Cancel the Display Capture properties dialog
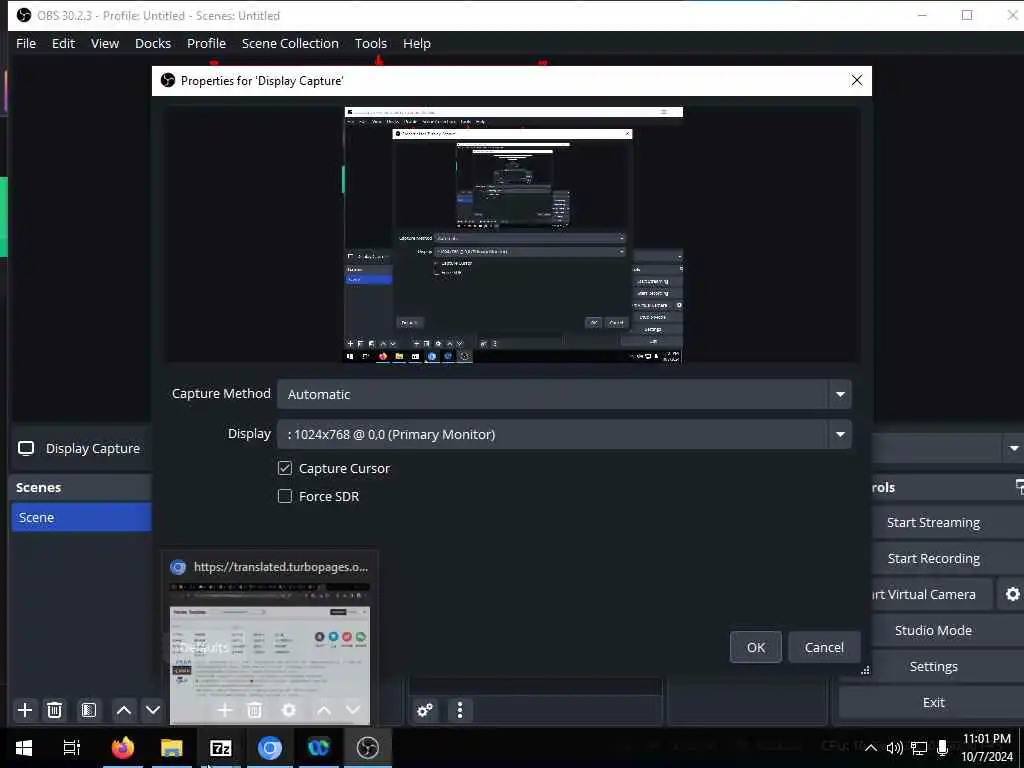The image size is (1024, 768). click(x=824, y=647)
